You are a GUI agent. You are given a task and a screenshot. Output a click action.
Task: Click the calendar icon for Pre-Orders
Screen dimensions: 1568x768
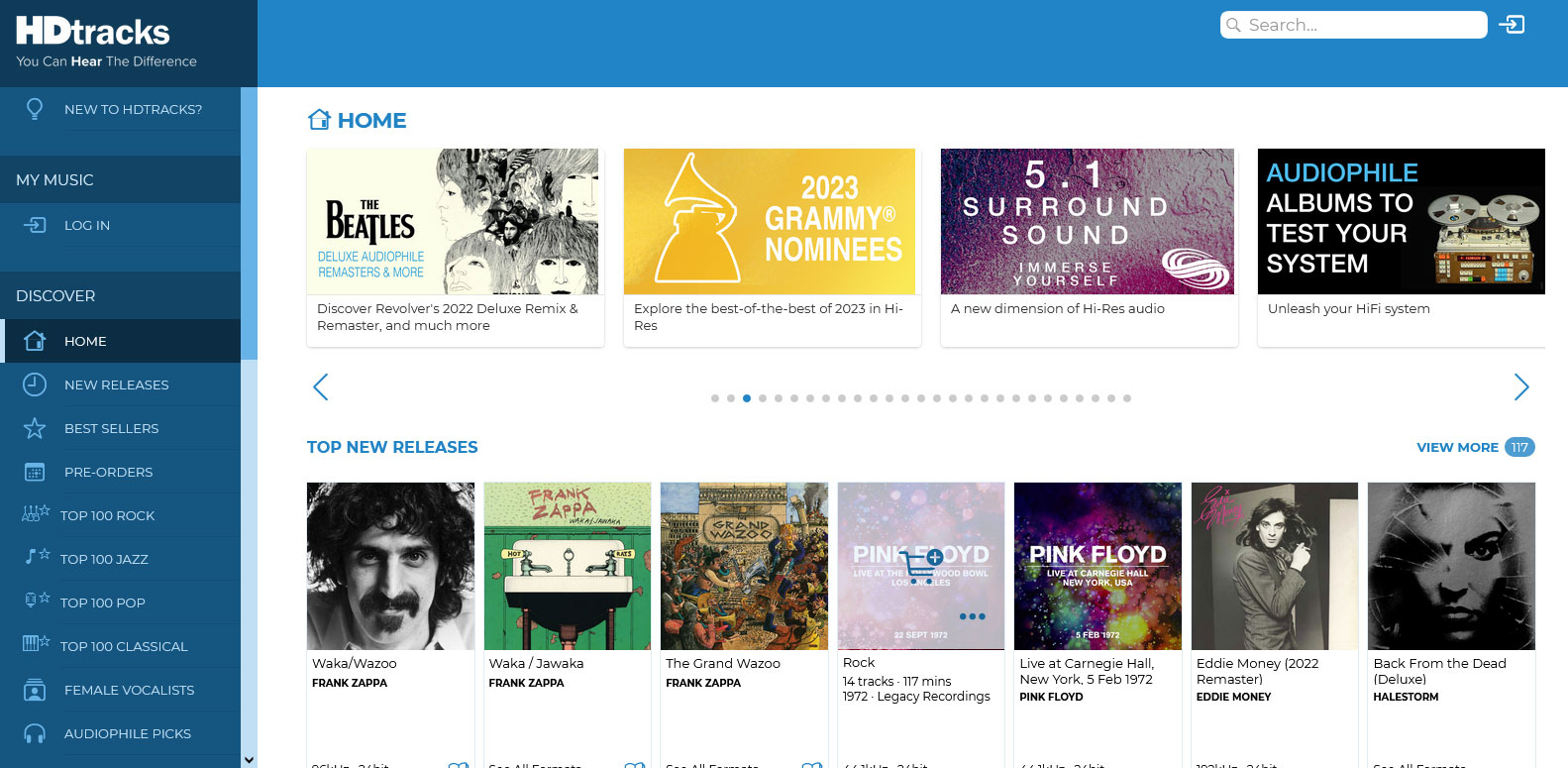(35, 472)
